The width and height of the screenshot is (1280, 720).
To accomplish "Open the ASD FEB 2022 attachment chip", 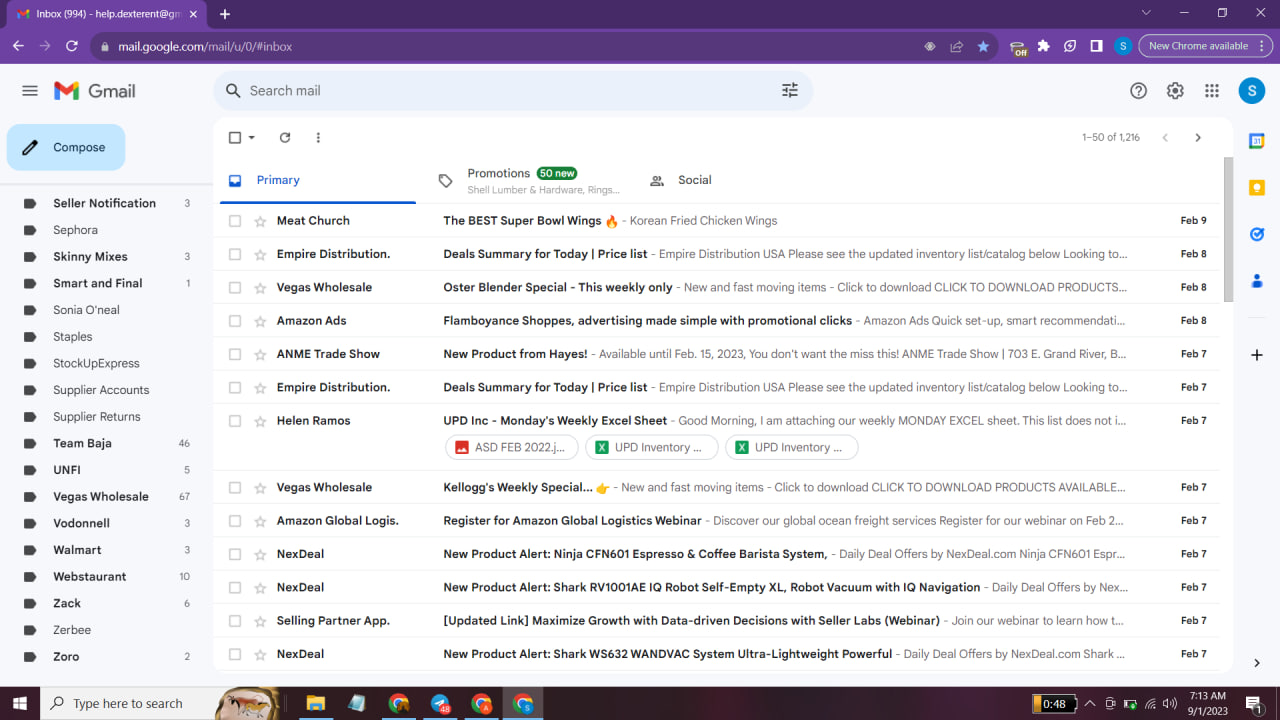I will pos(511,448).
